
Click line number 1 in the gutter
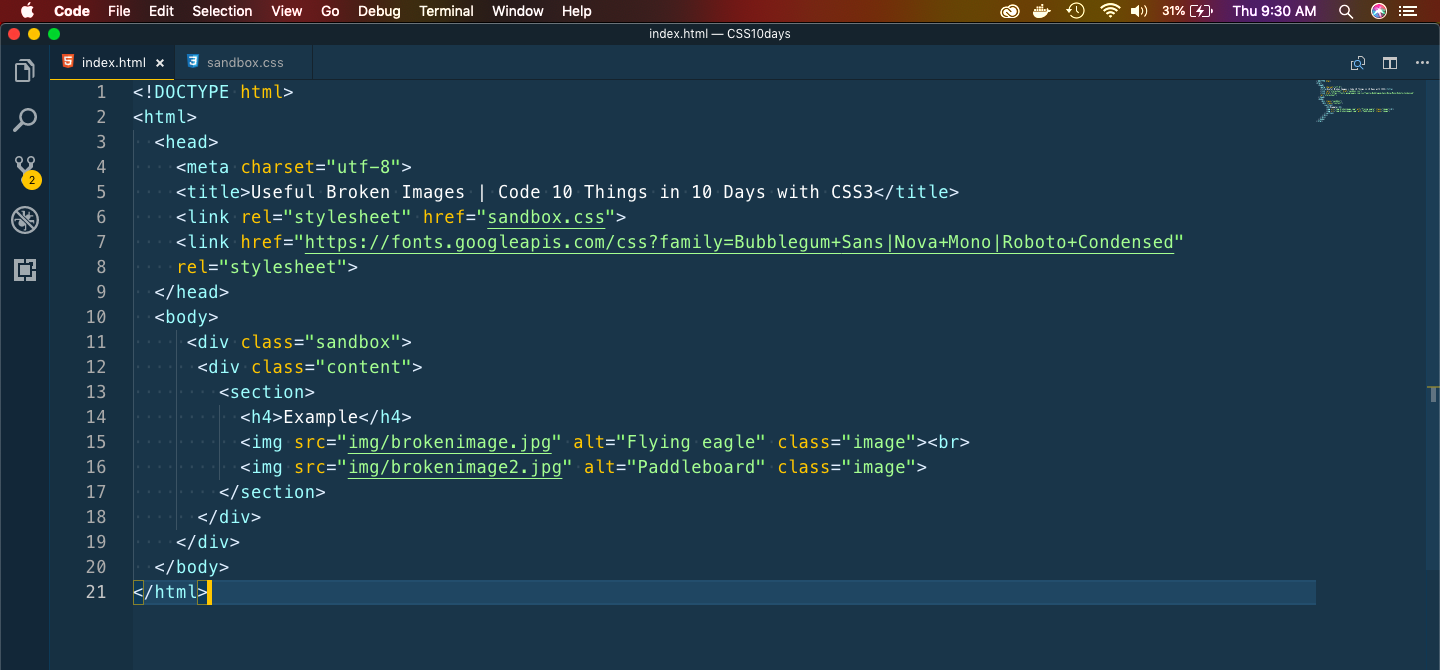click(100, 92)
